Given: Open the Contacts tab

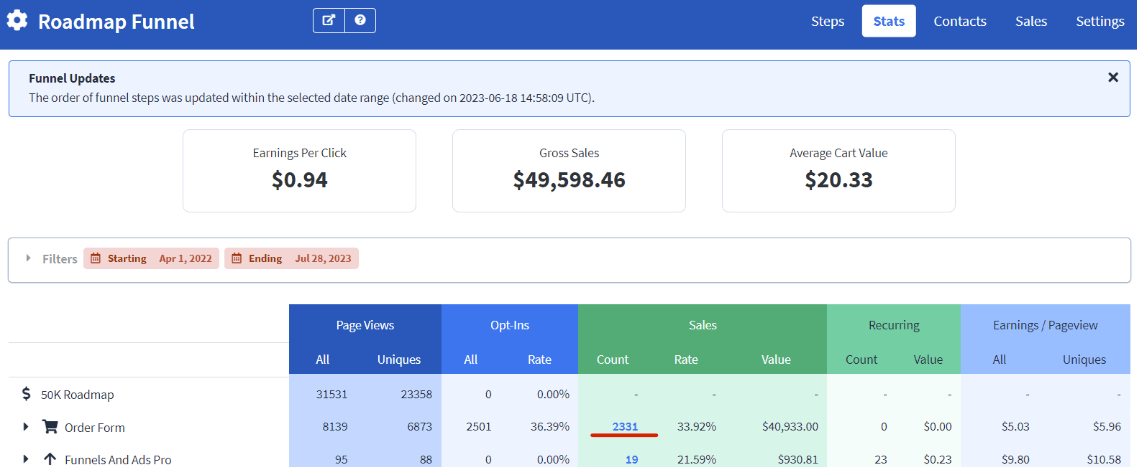Looking at the screenshot, I should pyautogui.click(x=959, y=21).
